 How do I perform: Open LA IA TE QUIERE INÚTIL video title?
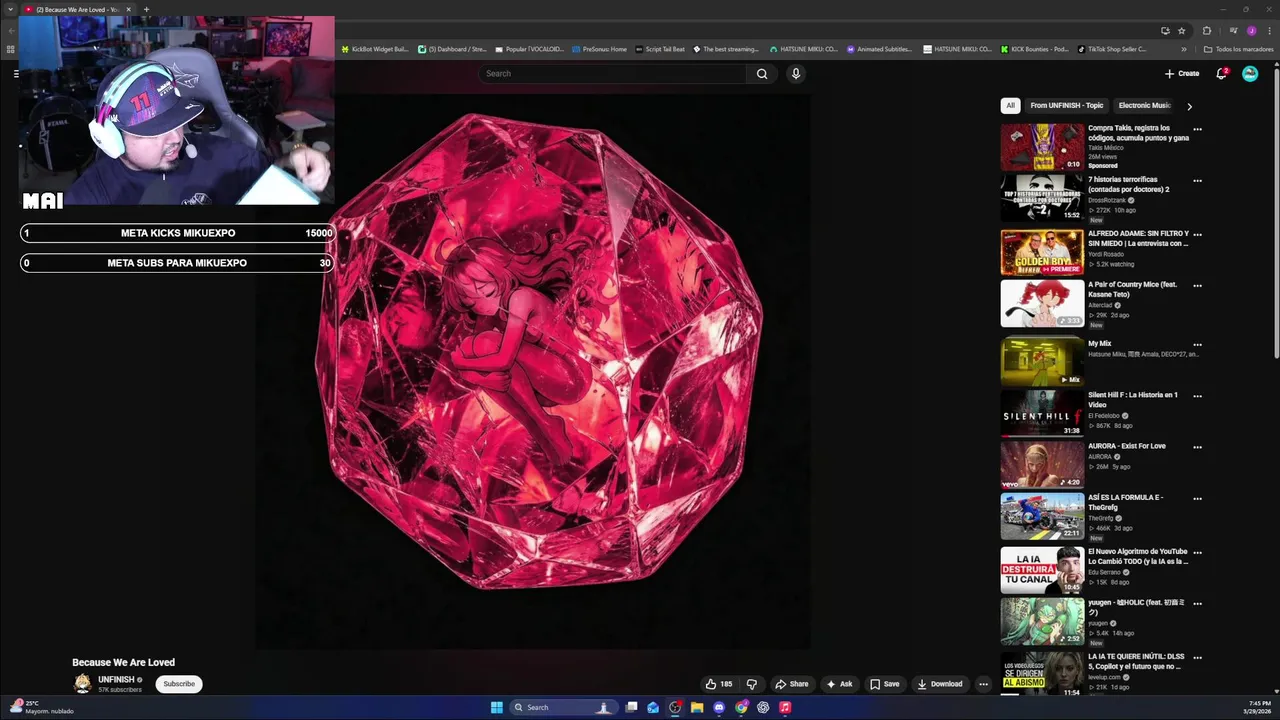pyautogui.click(x=1136, y=661)
